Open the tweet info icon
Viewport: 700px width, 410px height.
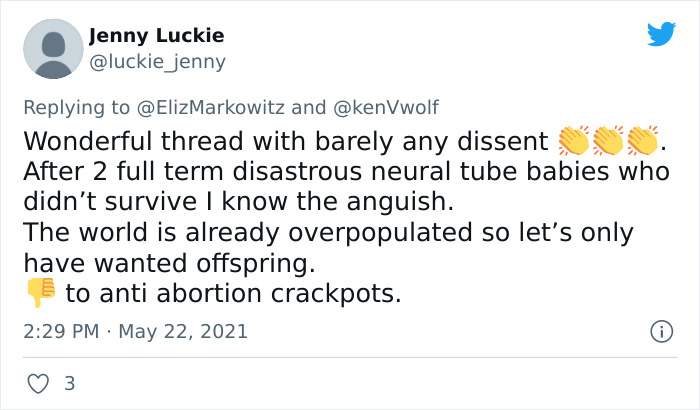[x=660, y=331]
